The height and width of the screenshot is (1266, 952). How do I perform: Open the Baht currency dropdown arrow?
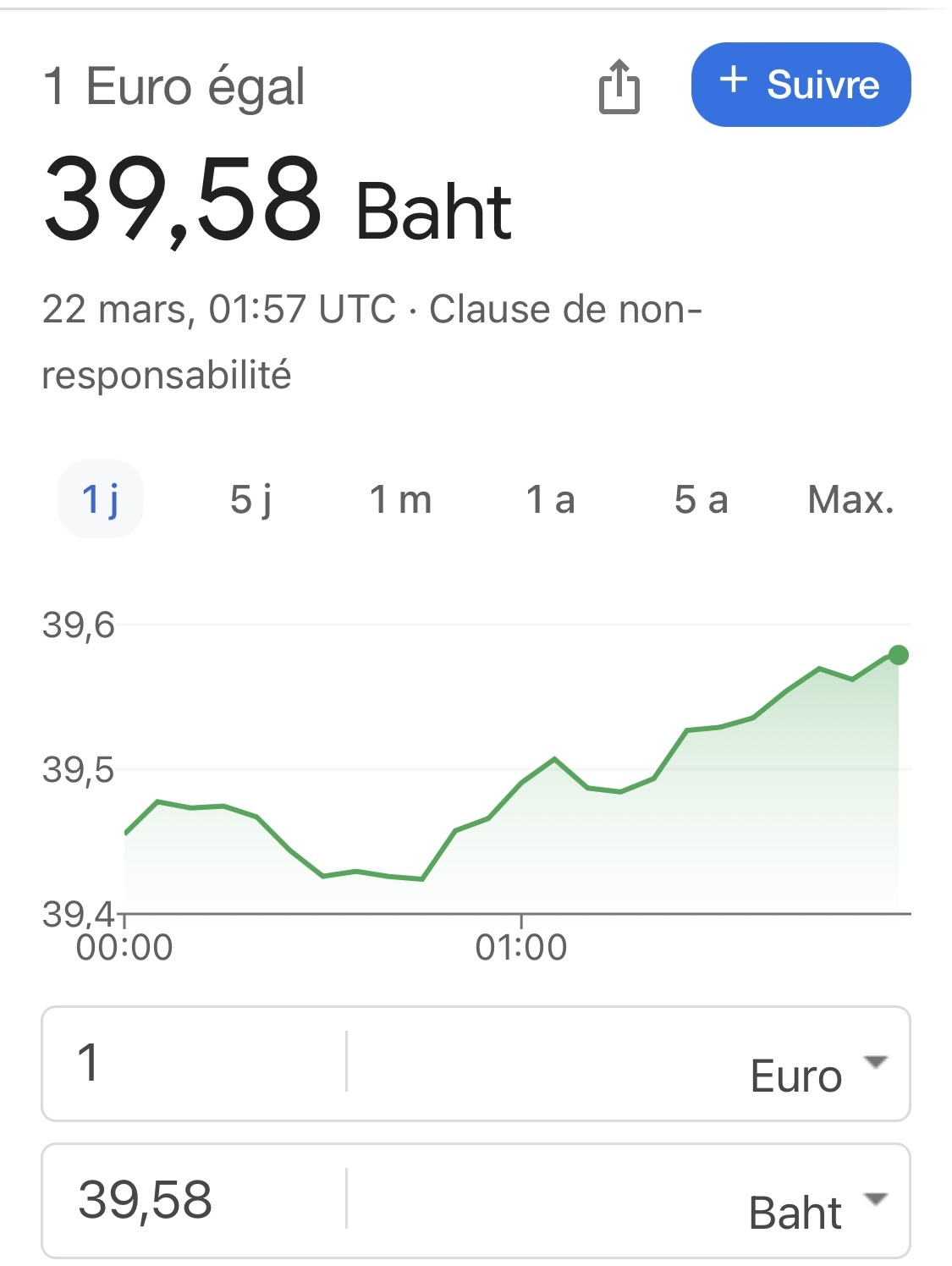875,1198
